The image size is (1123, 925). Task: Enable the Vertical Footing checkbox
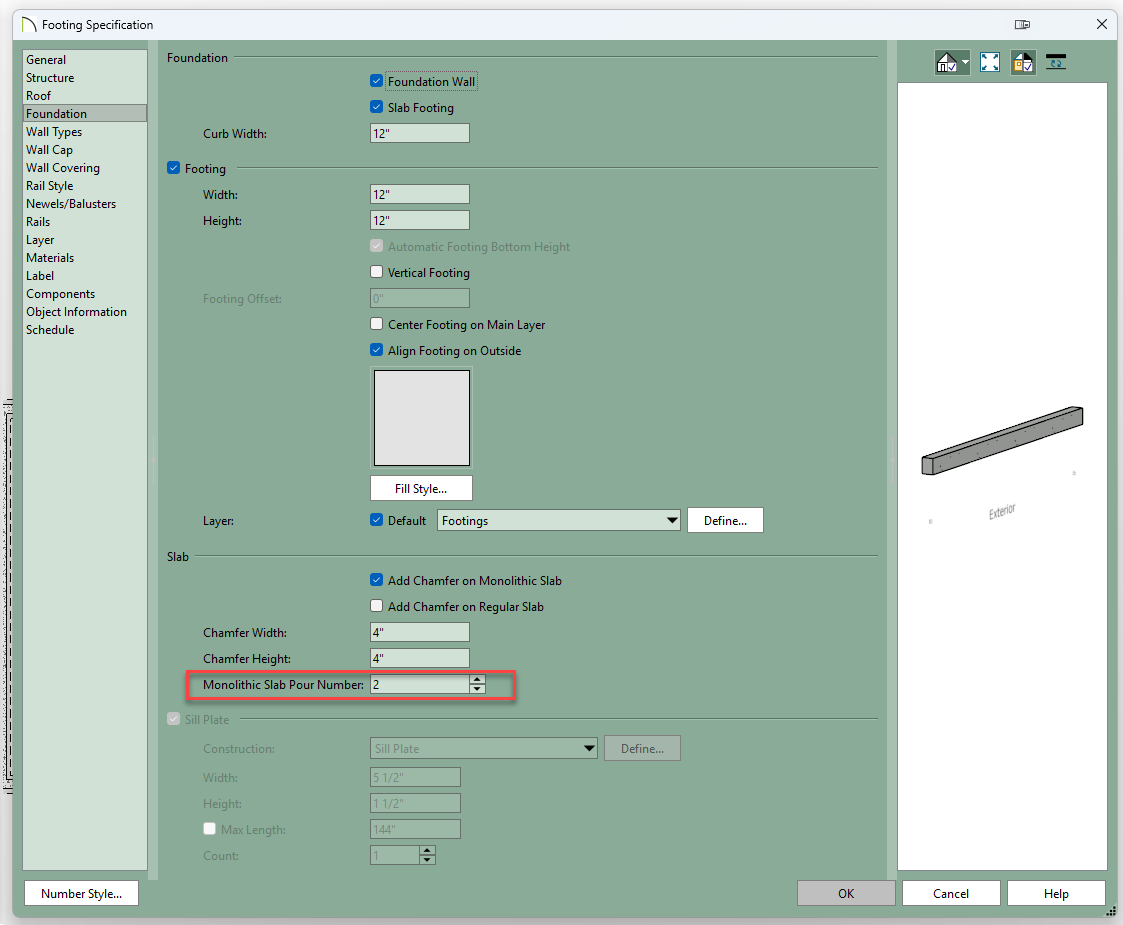[x=377, y=272]
